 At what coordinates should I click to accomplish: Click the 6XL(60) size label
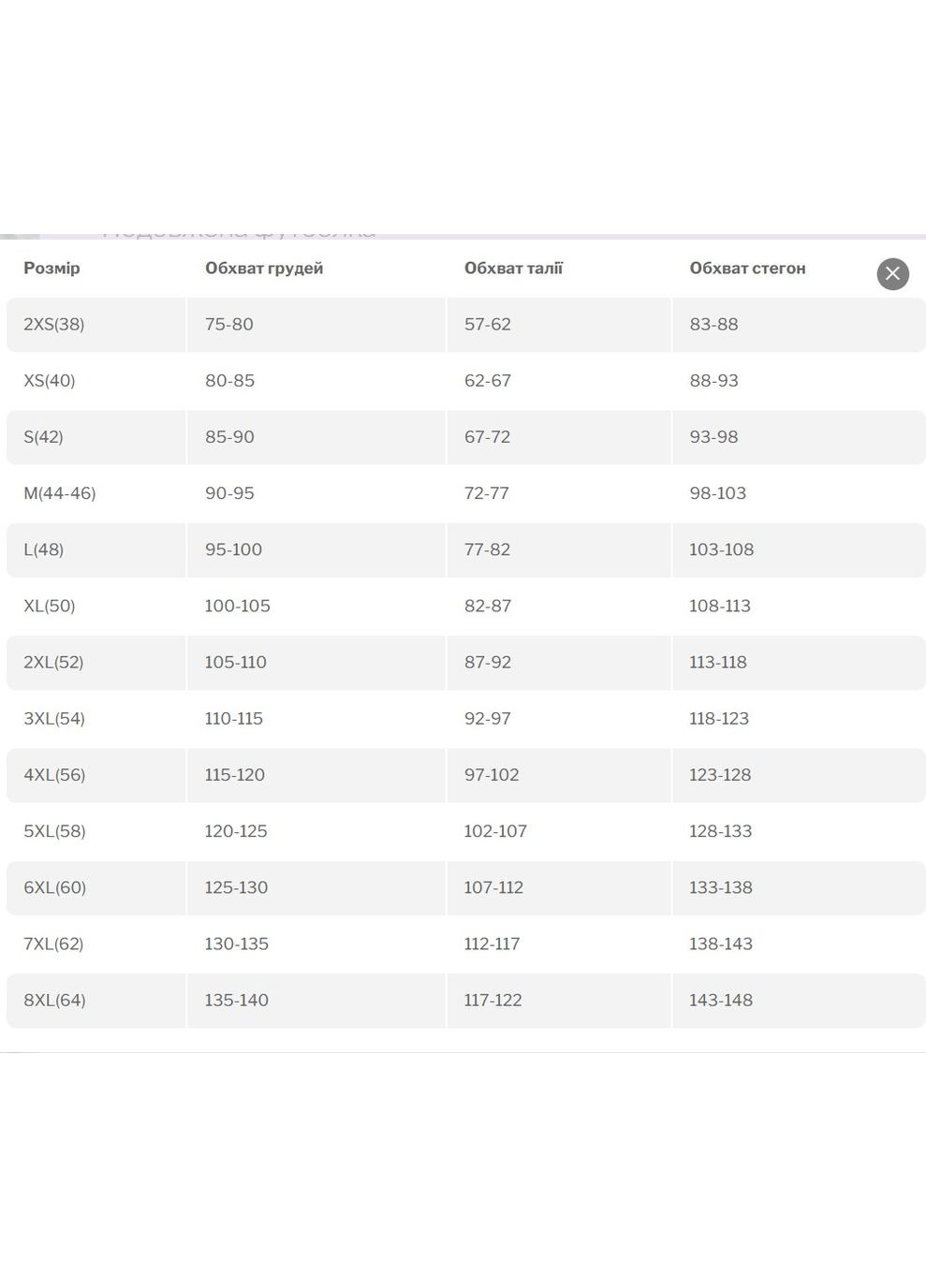(x=54, y=886)
